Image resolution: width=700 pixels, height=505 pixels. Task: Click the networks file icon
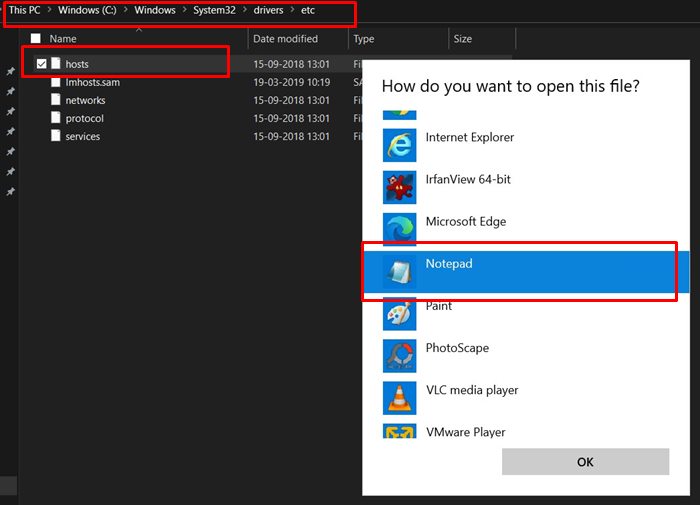point(56,100)
